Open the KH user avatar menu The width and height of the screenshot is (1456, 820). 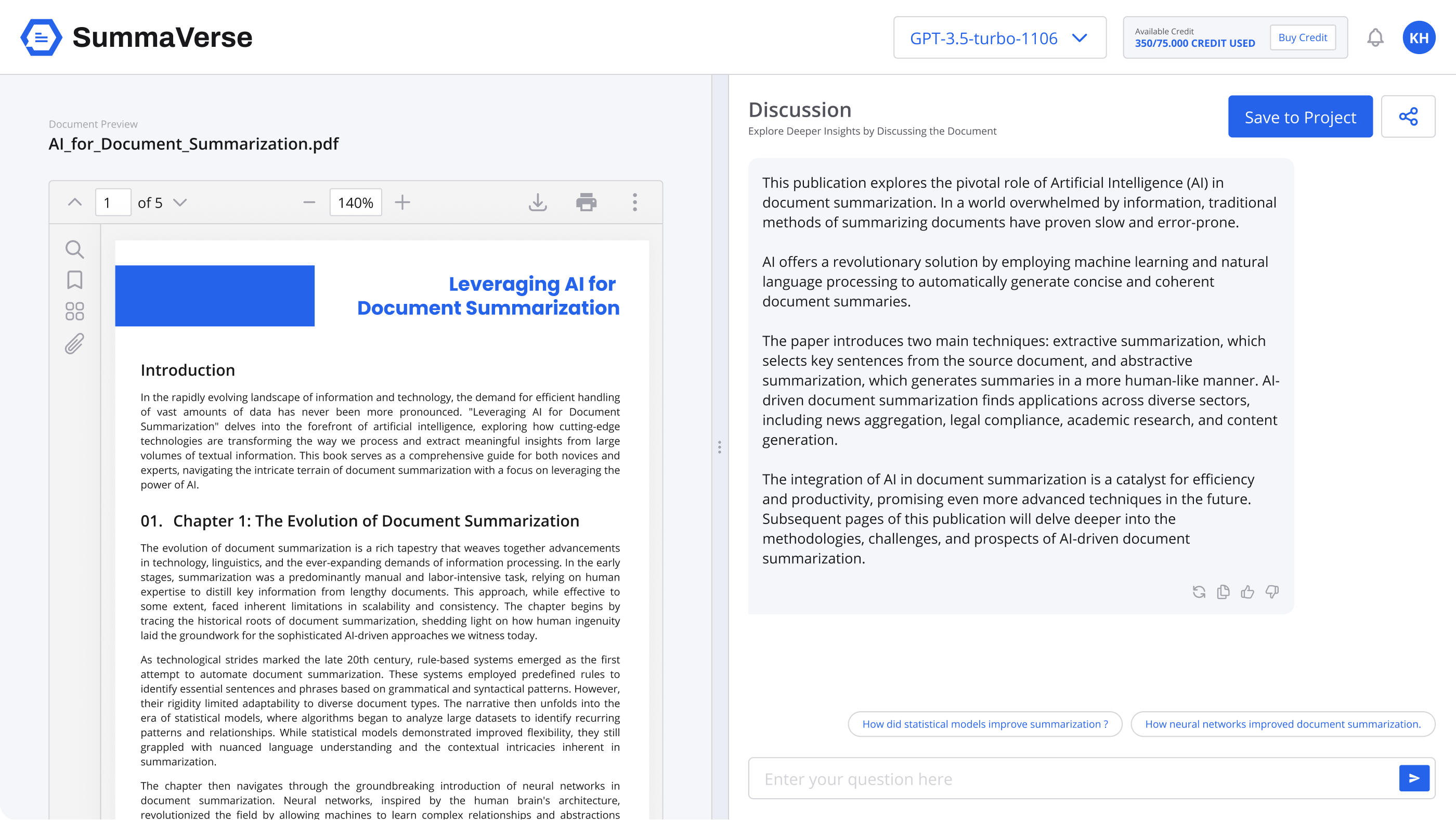(1419, 37)
